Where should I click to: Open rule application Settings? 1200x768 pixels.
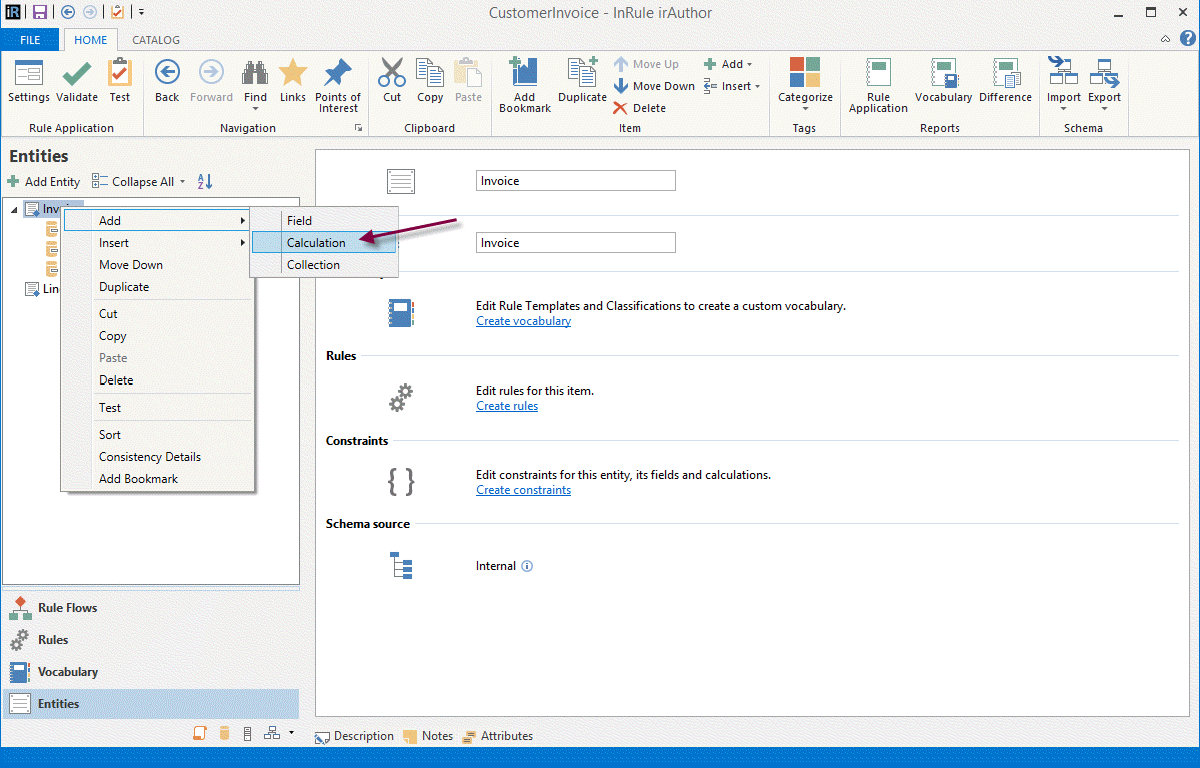29,75
